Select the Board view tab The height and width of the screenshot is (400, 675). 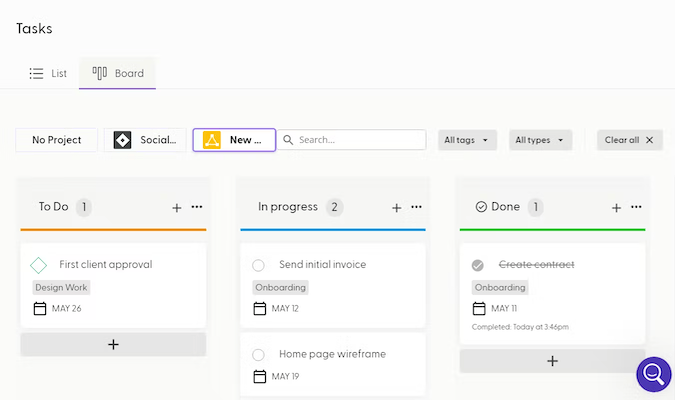click(118, 73)
